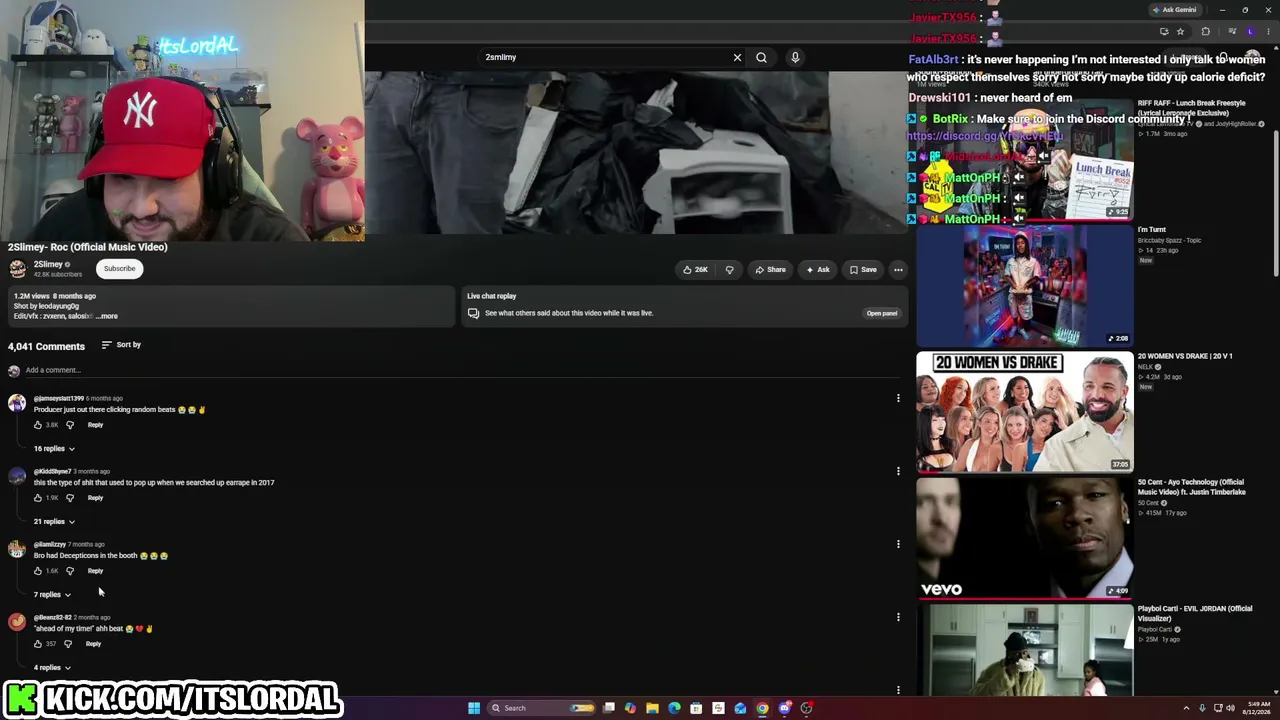The width and height of the screenshot is (1280, 720).
Task: Open File Explorer from the taskbar
Action: tap(652, 708)
